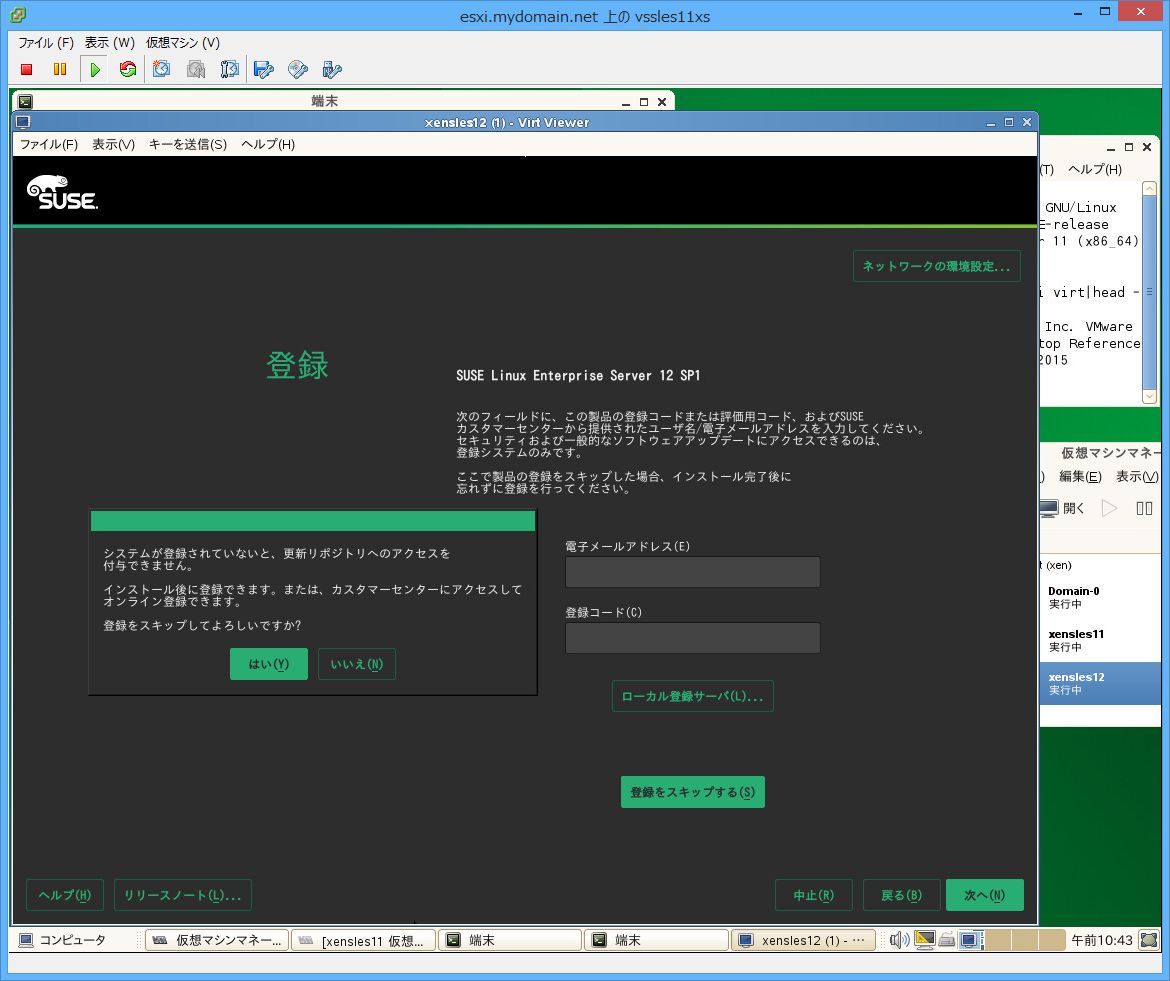1170x981 pixels.
Task: Click the highlighted screen icon in system tray
Action: (969, 940)
